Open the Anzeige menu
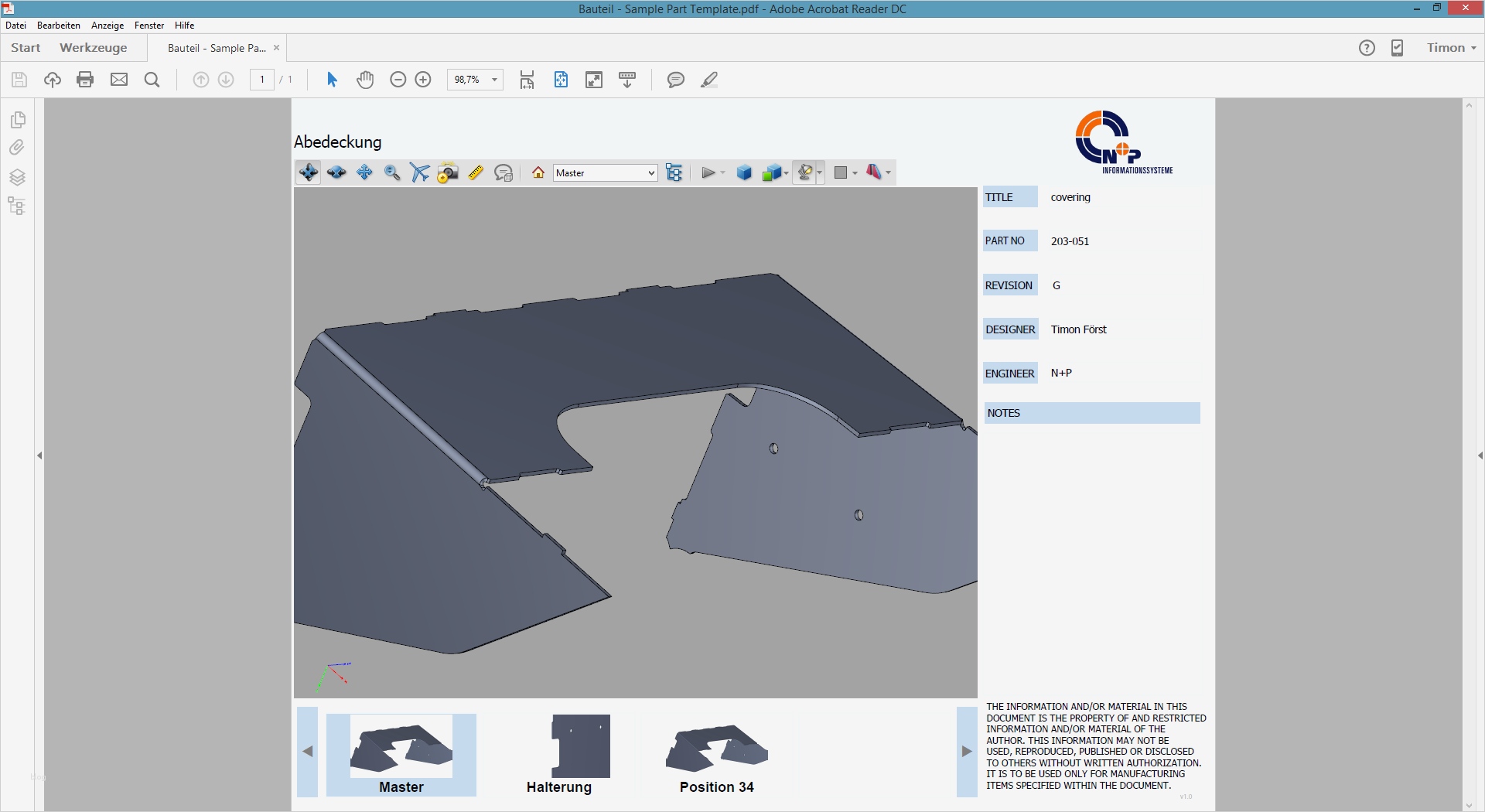The height and width of the screenshot is (812, 1485). 108,26
